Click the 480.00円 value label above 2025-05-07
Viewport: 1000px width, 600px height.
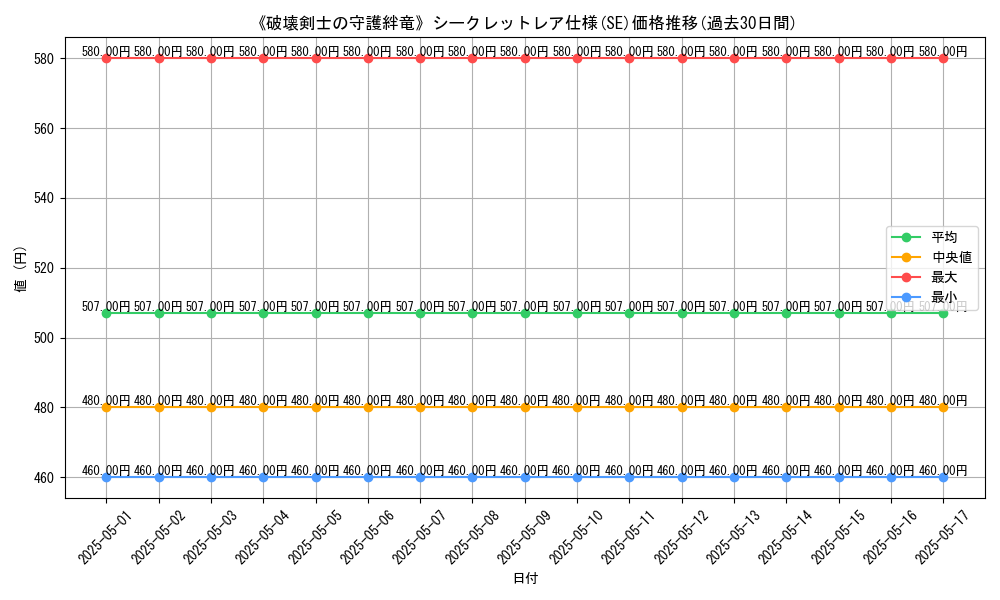pos(420,400)
